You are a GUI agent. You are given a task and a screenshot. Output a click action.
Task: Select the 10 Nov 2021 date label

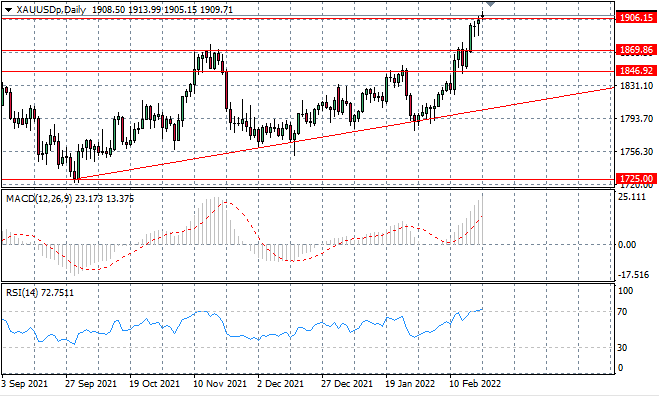pyautogui.click(x=220, y=384)
